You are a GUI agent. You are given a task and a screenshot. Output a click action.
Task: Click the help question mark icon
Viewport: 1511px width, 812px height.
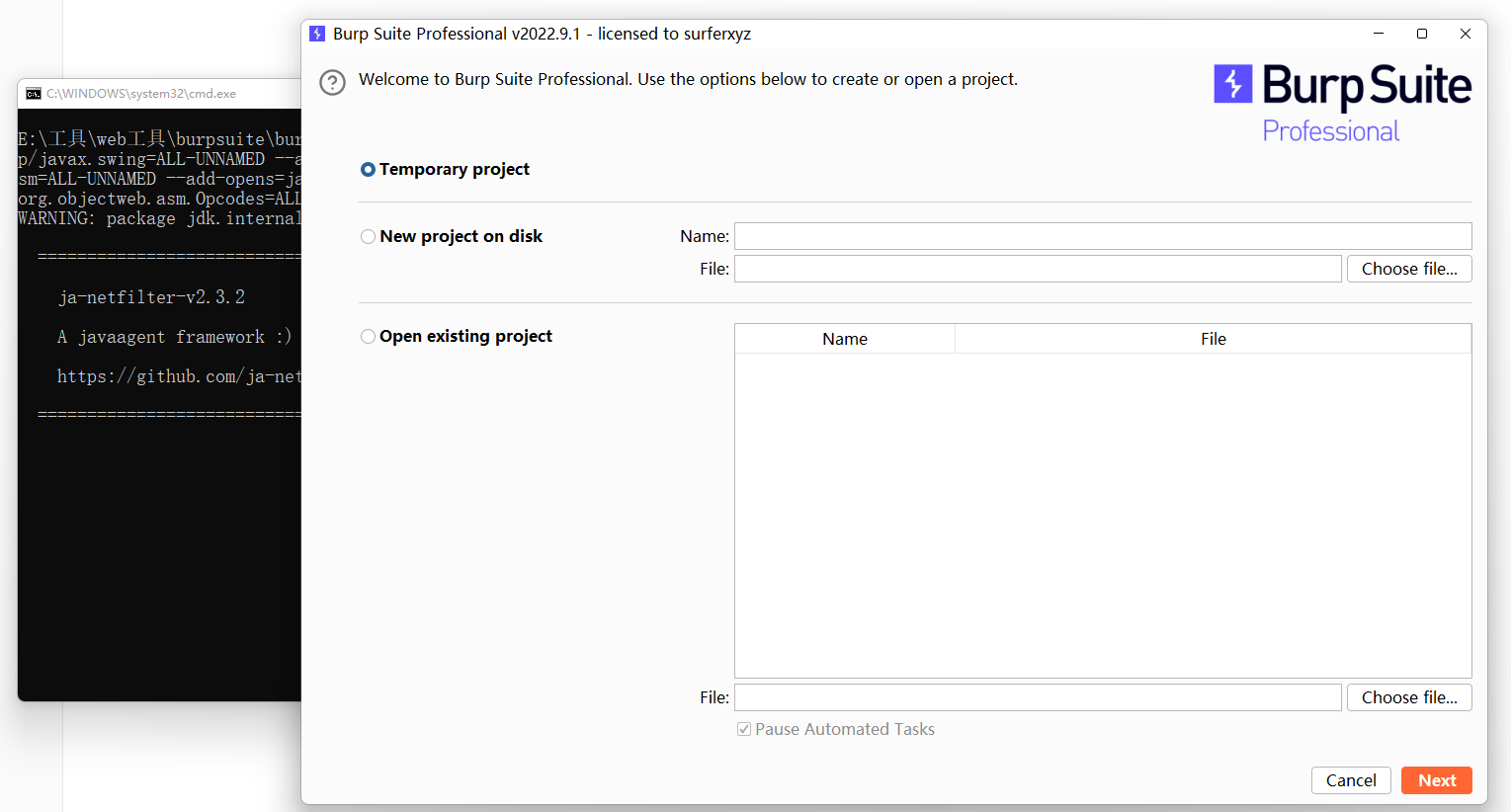point(333,82)
